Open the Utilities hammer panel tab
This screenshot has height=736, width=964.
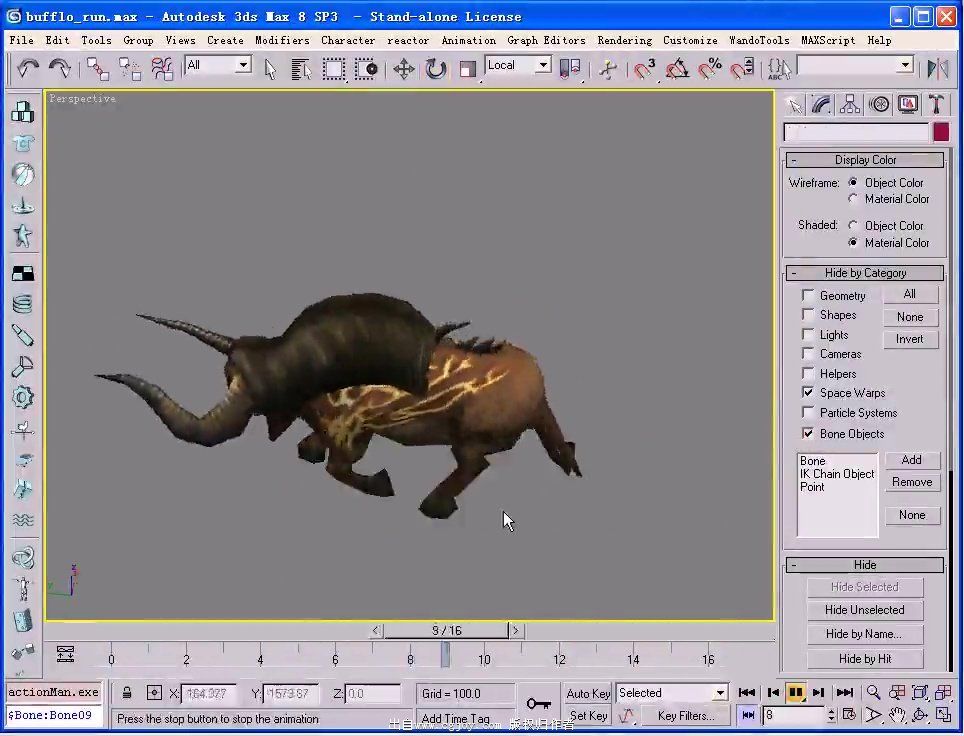(936, 105)
